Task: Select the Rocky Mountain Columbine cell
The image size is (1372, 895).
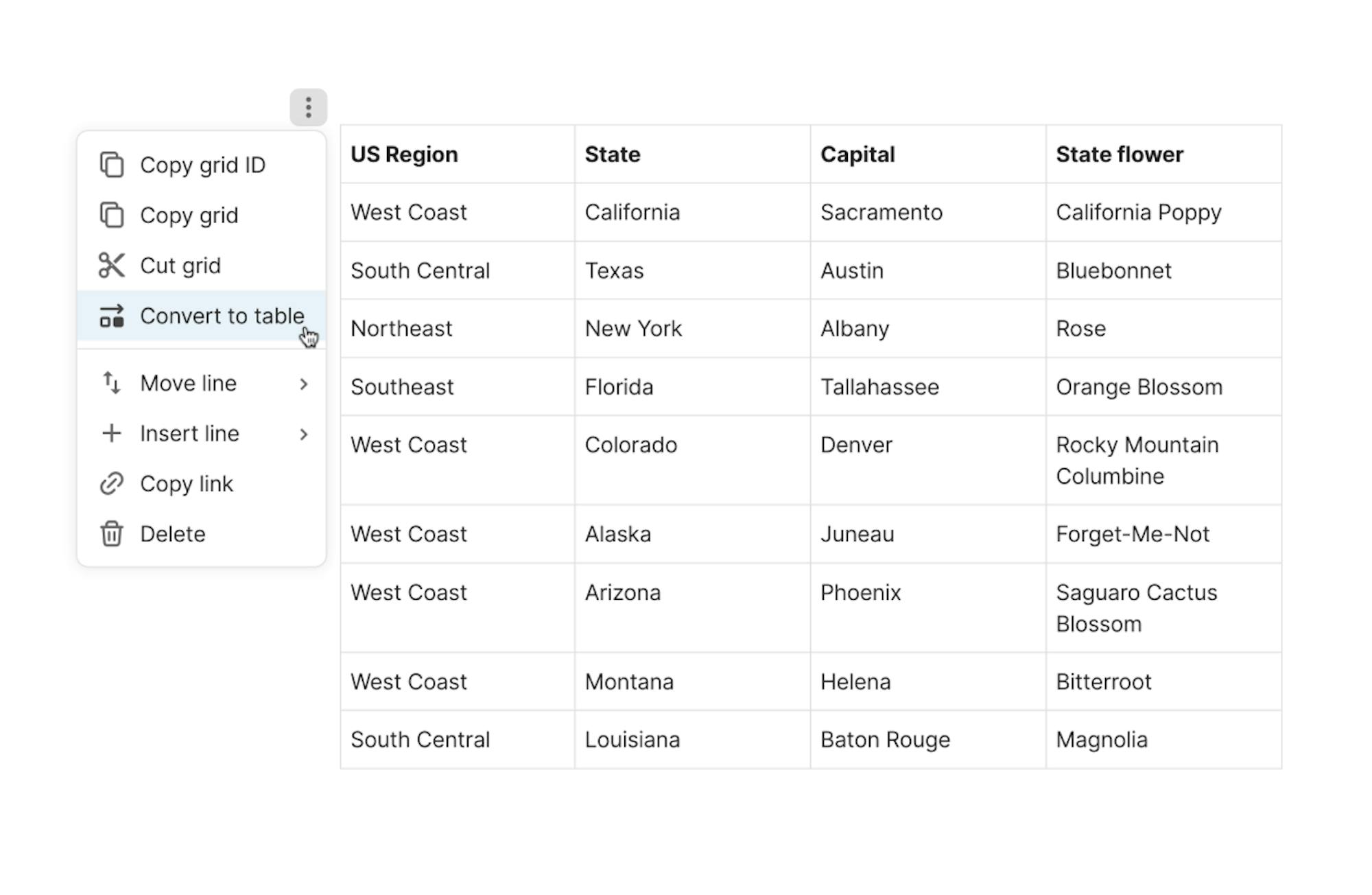Action: tap(1137, 461)
